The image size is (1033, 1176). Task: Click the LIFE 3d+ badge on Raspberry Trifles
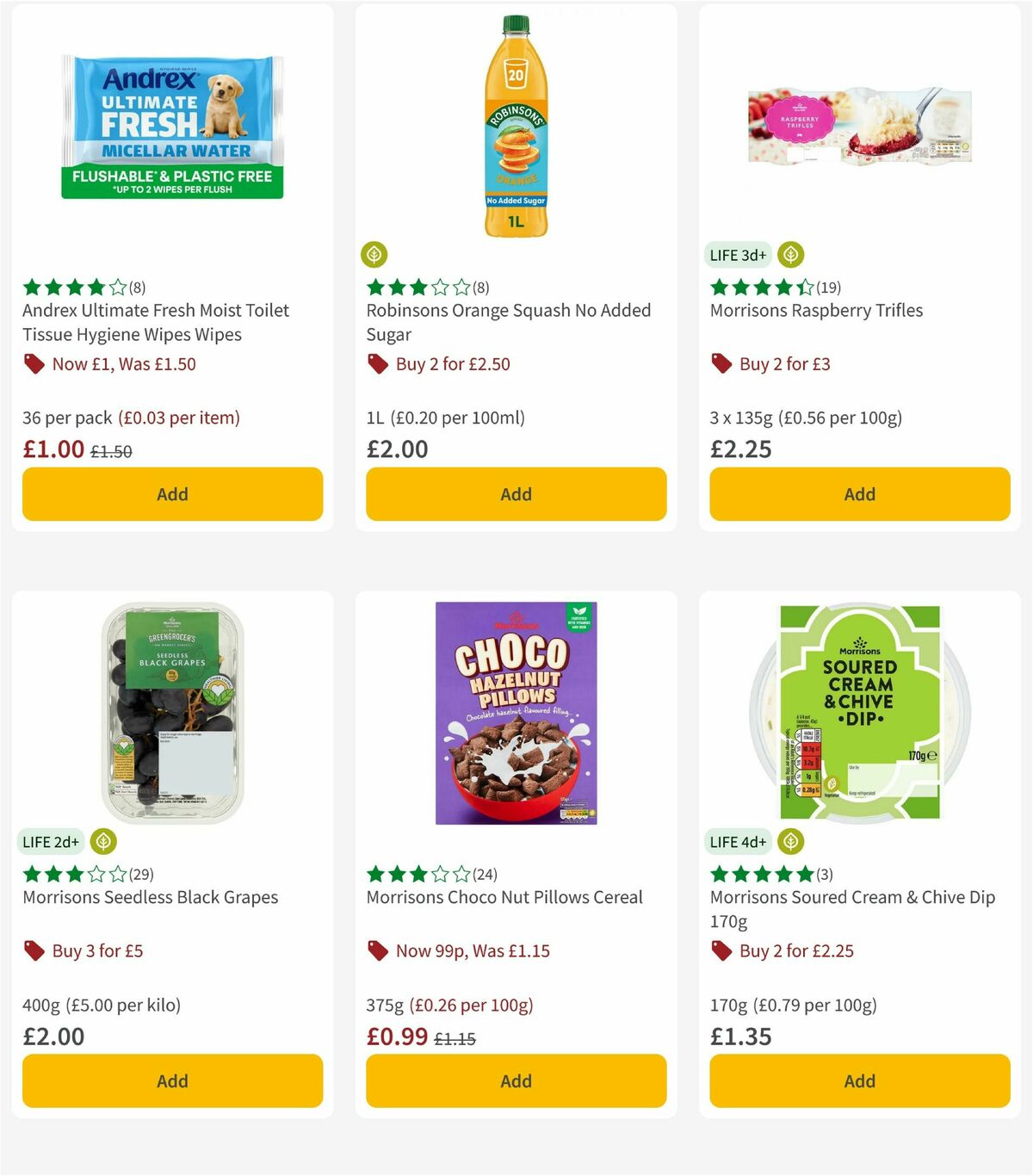click(738, 255)
